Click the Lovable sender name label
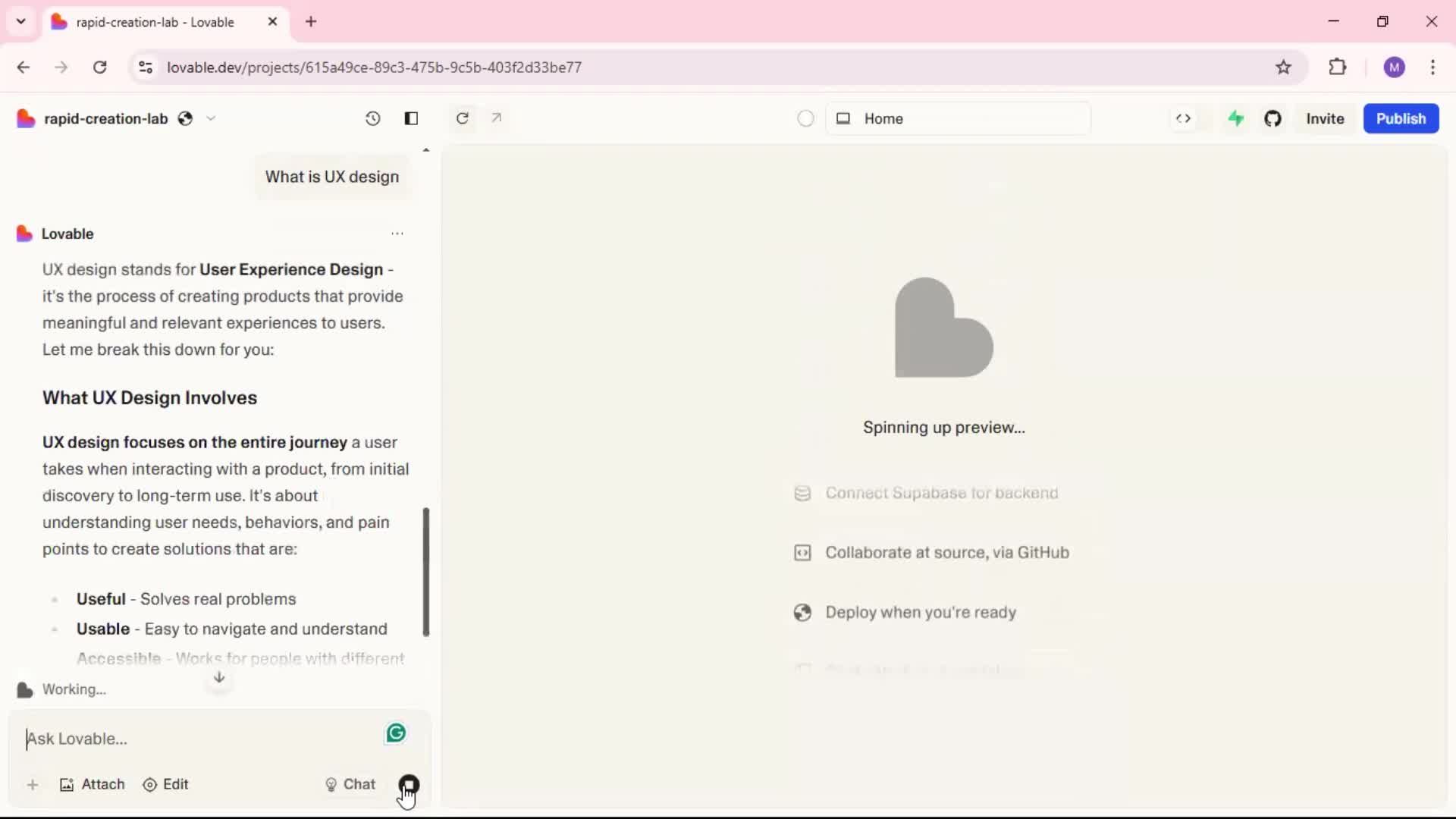Image resolution: width=1456 pixels, height=819 pixels. 67,234
